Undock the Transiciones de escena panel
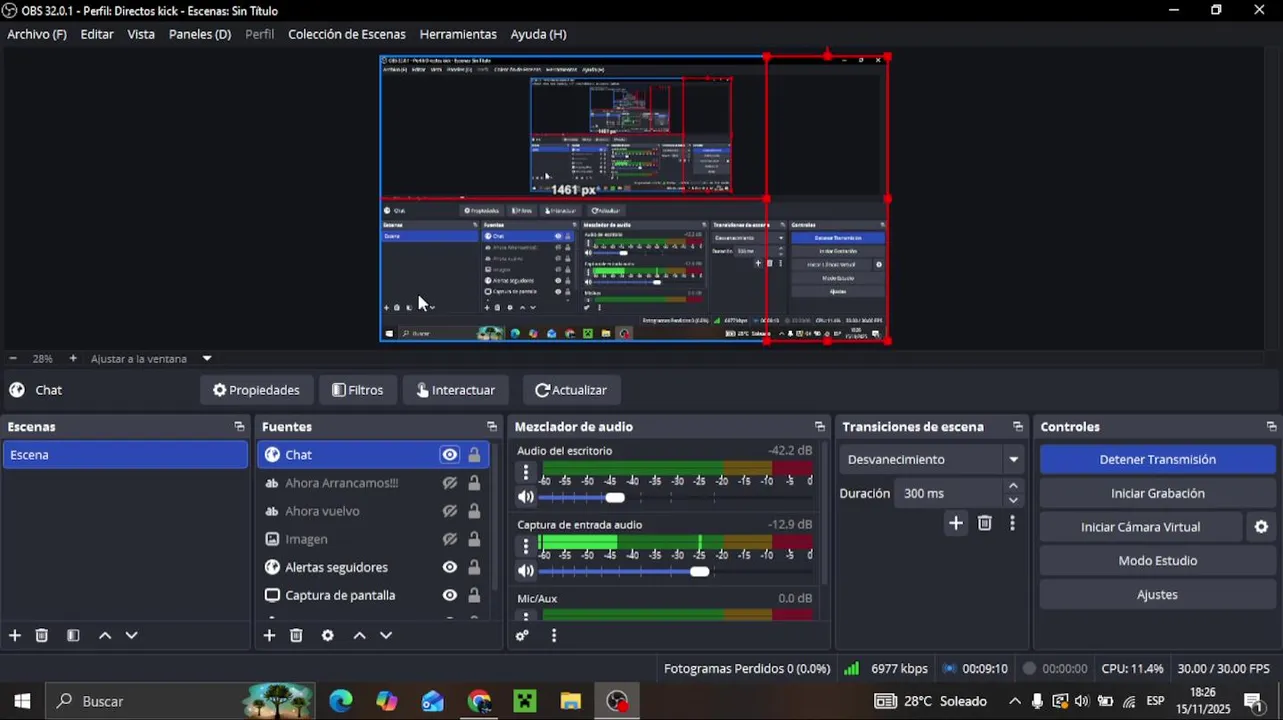The width and height of the screenshot is (1283, 720). pos(1018,427)
